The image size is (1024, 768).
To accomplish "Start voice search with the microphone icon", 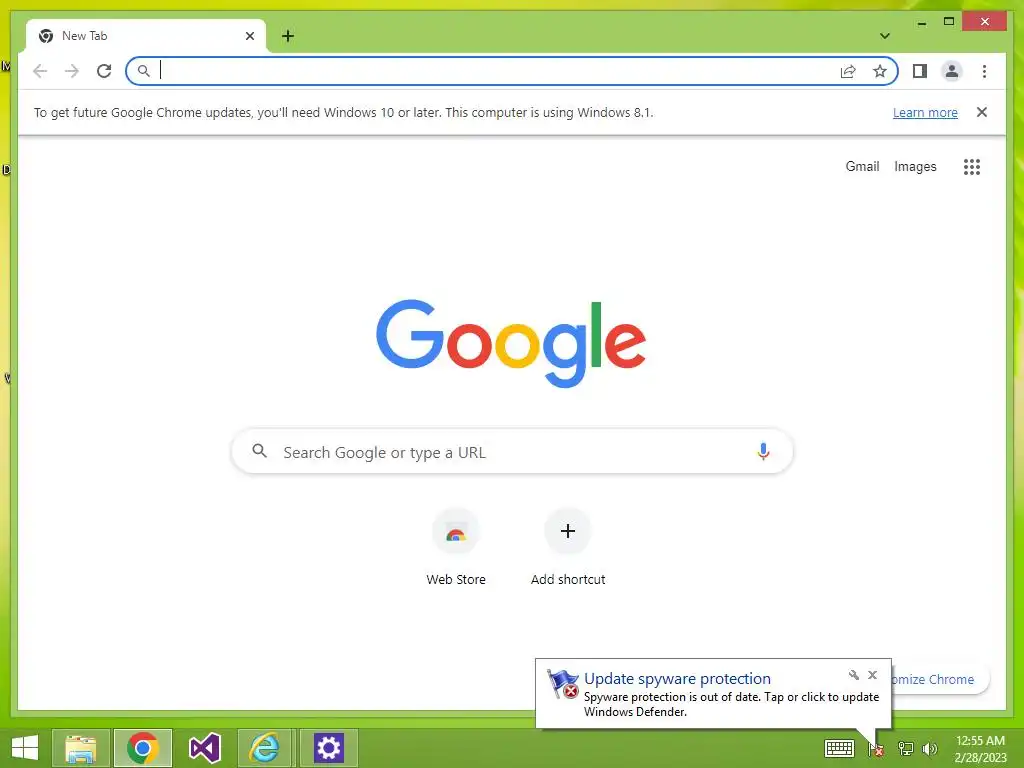I will tap(763, 451).
